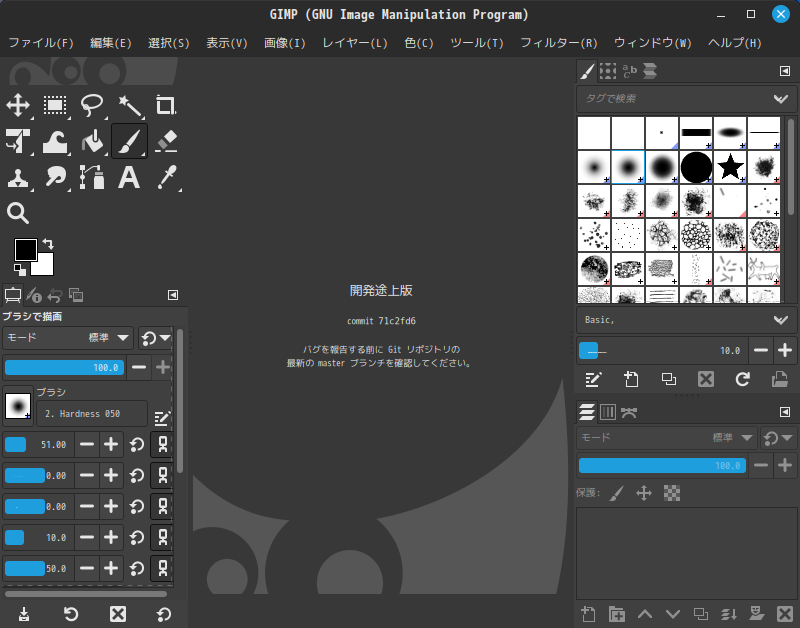The image size is (800, 628).
Task: Select the Warp Transform tool
Action: click(x=55, y=141)
